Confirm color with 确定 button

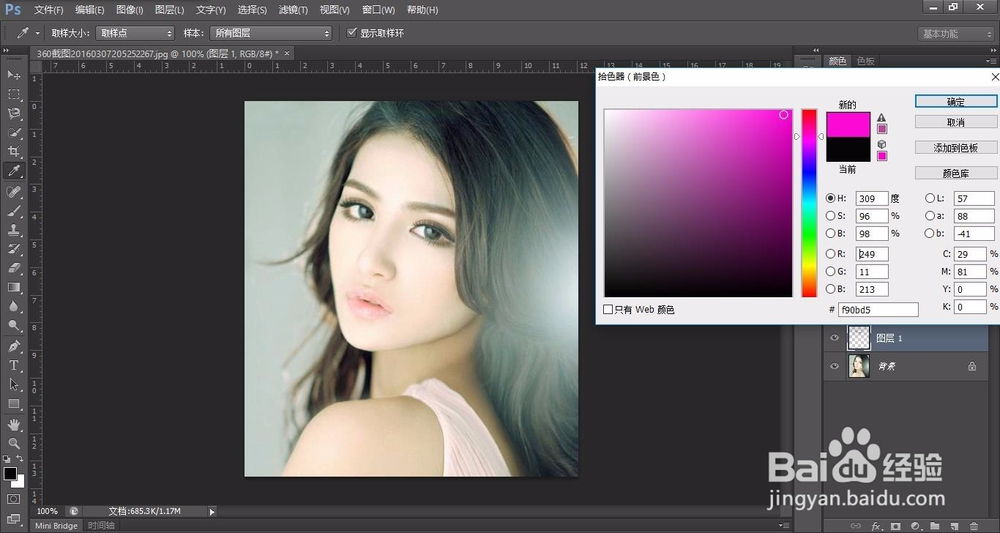click(955, 101)
